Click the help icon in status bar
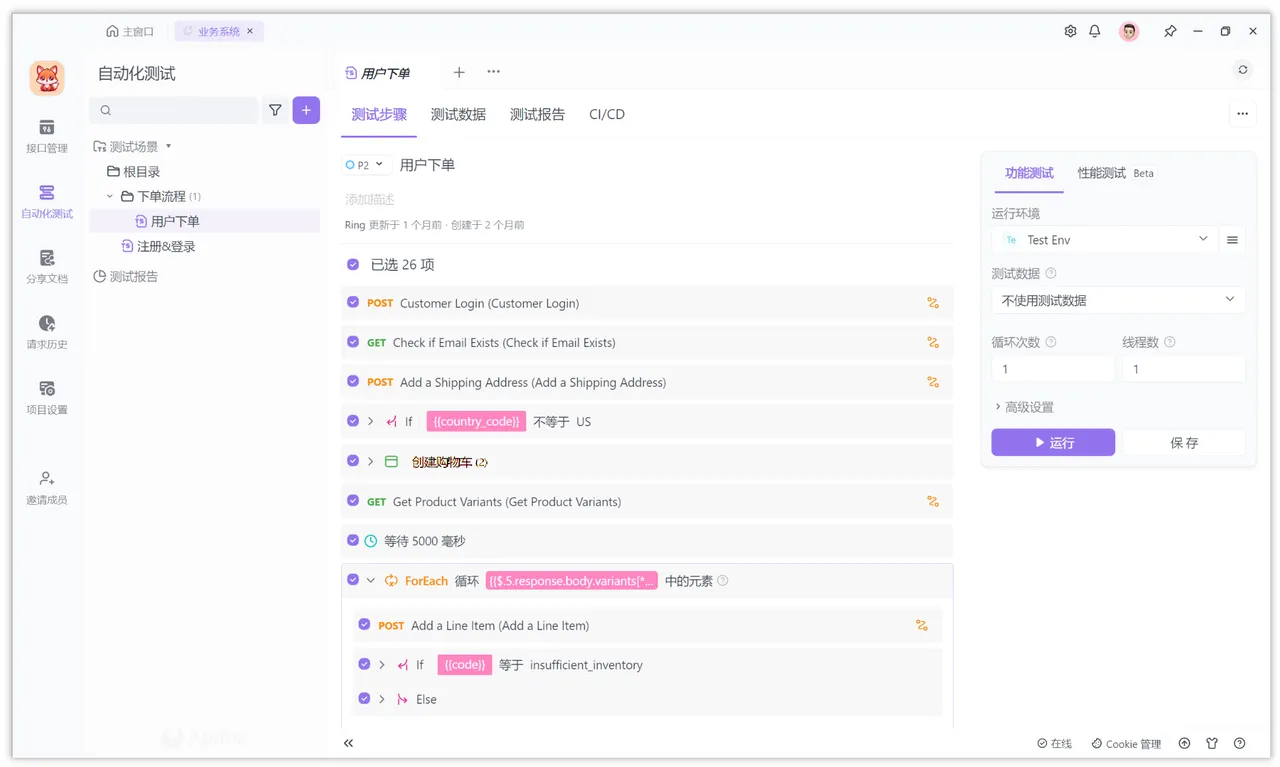Viewport: 1280px width, 767px height. (1240, 743)
